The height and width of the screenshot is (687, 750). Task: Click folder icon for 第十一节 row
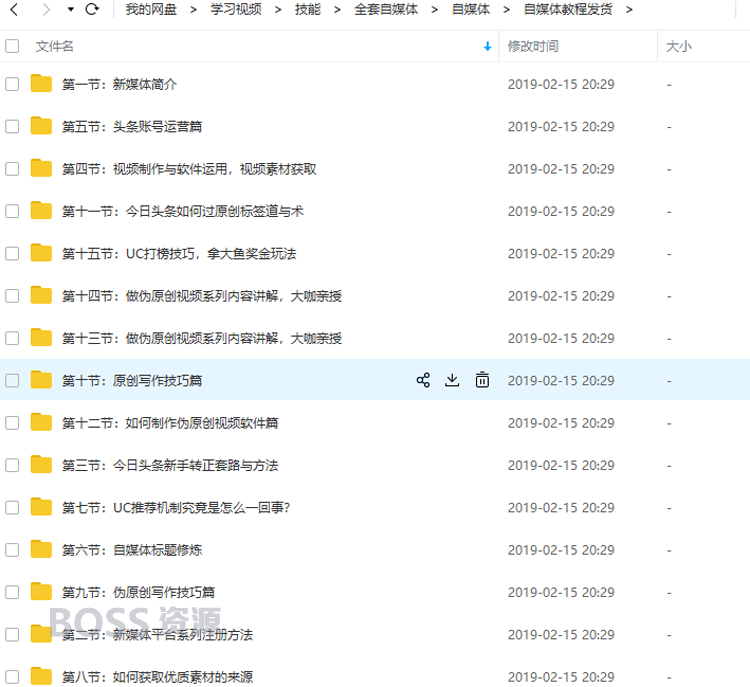click(x=41, y=211)
